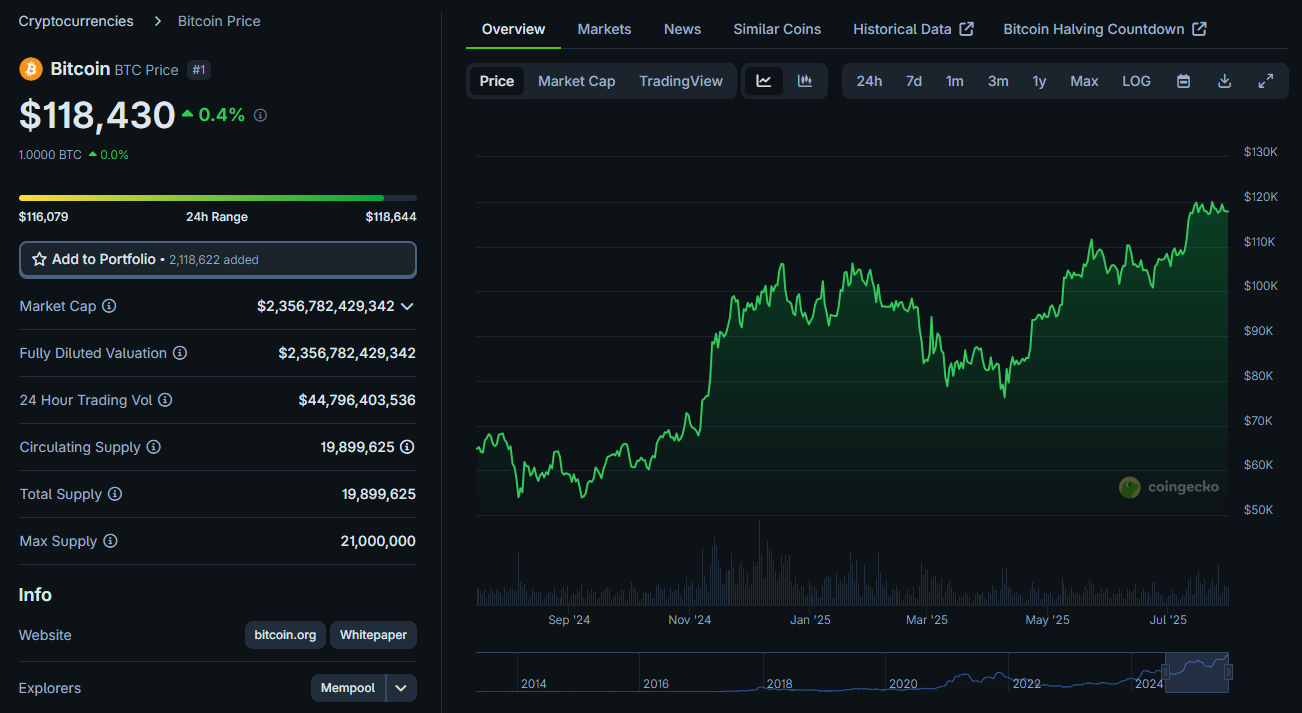Switch to candlestick chart view icon
Viewport: 1302px width, 713px height.
pyautogui.click(x=805, y=81)
